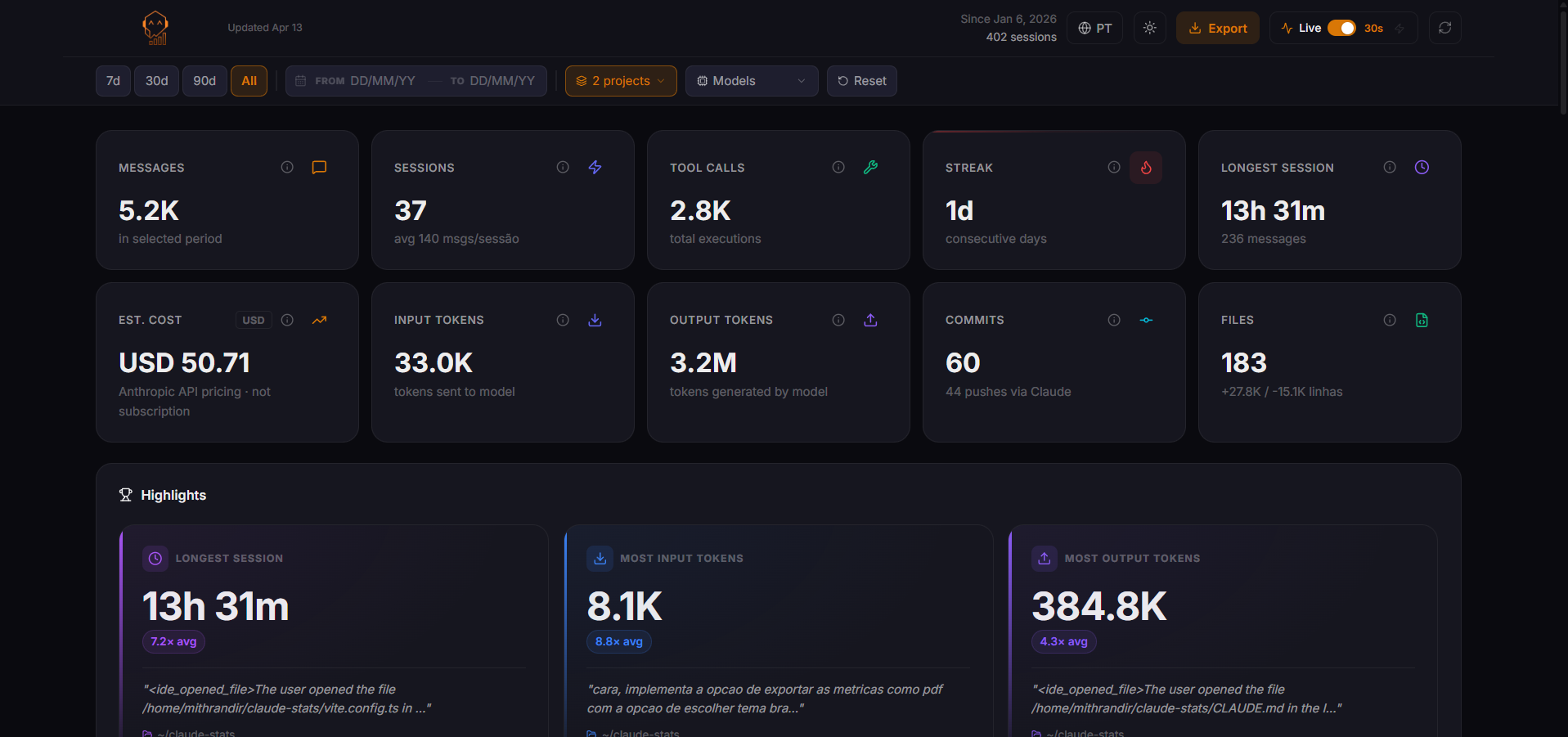Toggle the USD currency badge on Est. Cost
The image size is (1568, 737).
click(x=253, y=320)
